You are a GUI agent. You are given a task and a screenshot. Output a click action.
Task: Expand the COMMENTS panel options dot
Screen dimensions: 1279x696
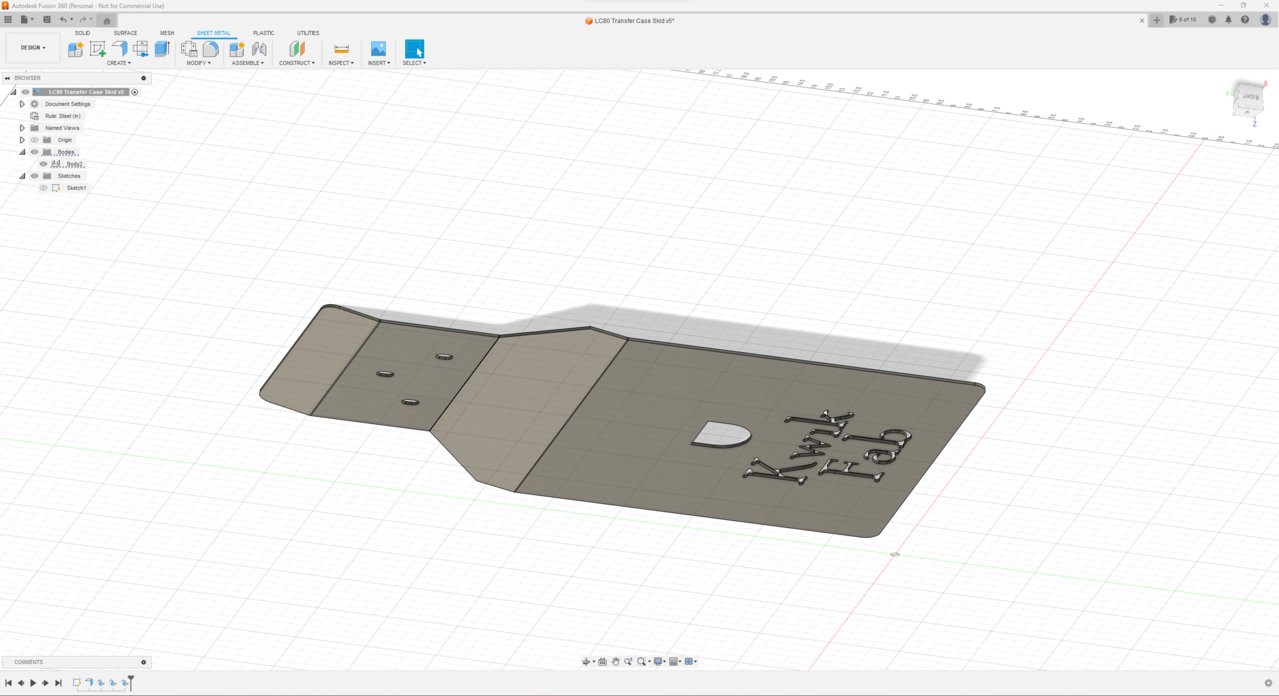click(143, 662)
